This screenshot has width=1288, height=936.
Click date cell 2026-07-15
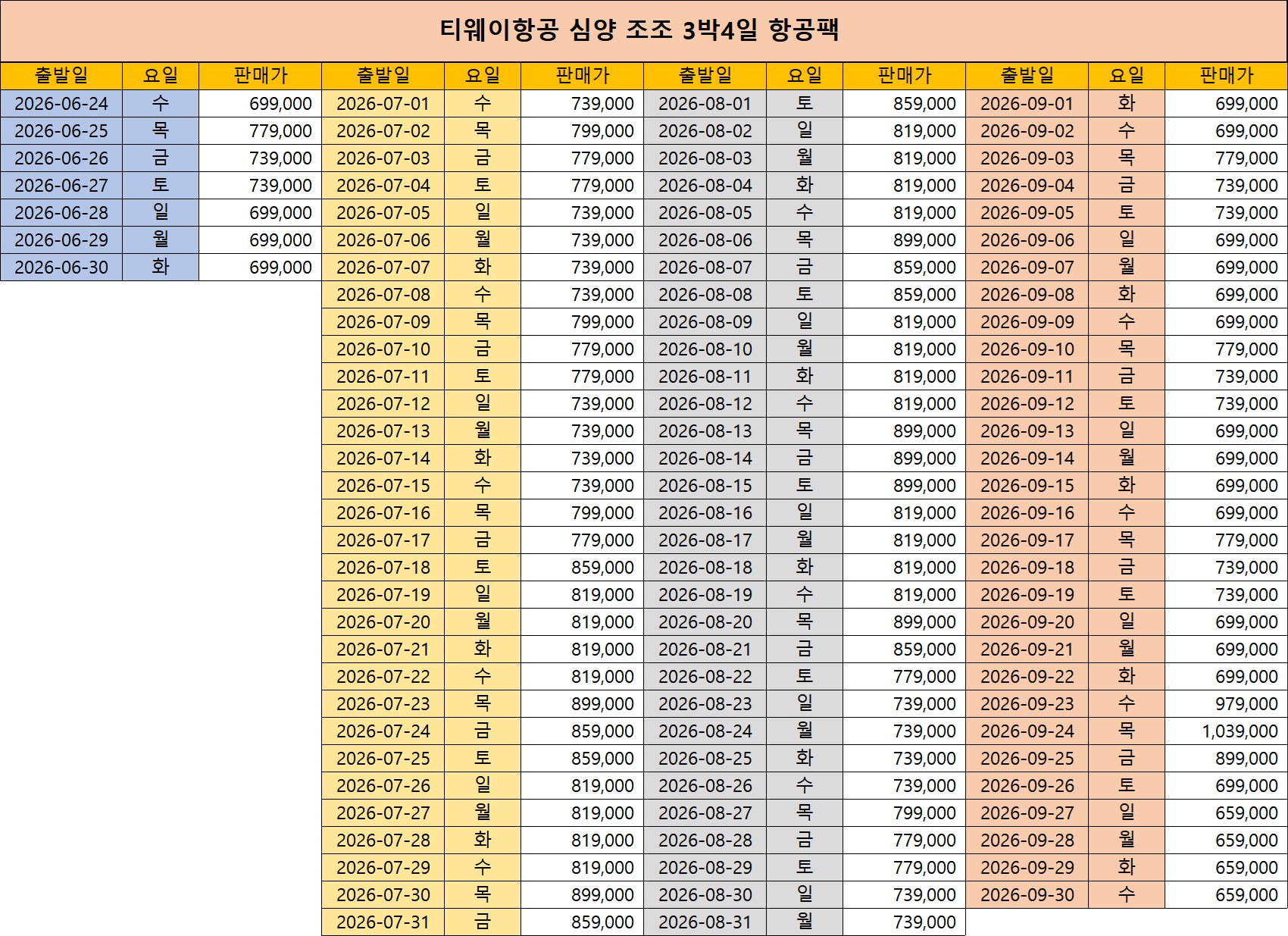click(x=383, y=486)
